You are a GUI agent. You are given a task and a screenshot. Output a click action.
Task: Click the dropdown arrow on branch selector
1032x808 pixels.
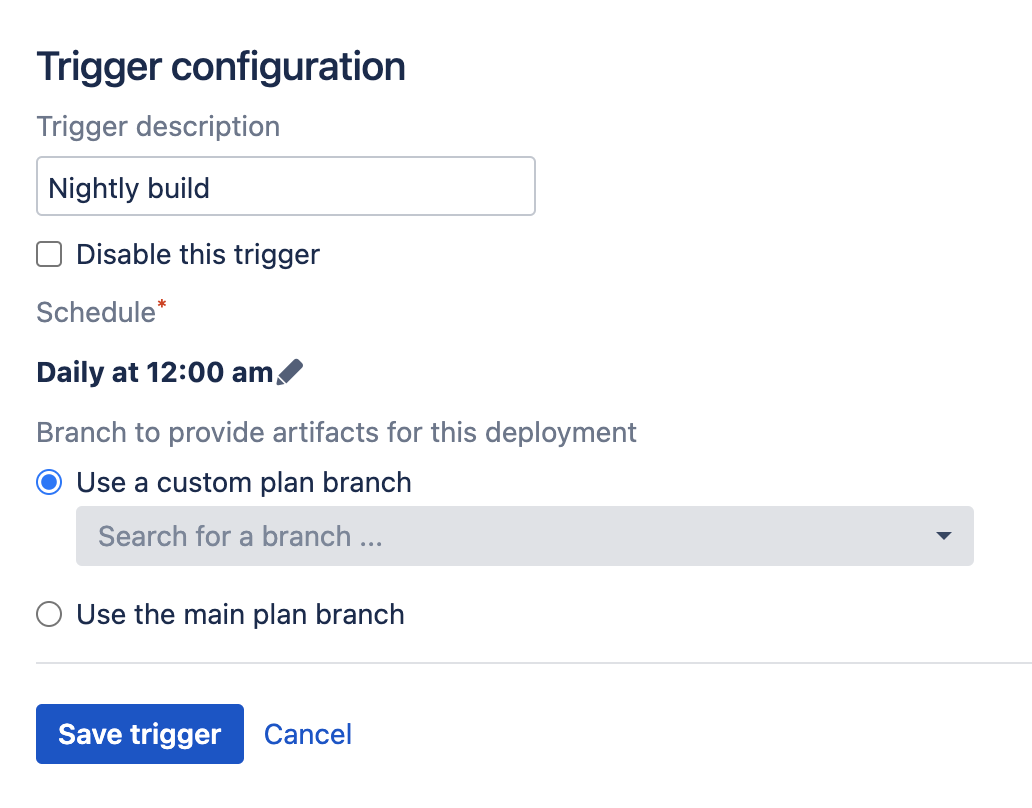pyautogui.click(x=942, y=536)
